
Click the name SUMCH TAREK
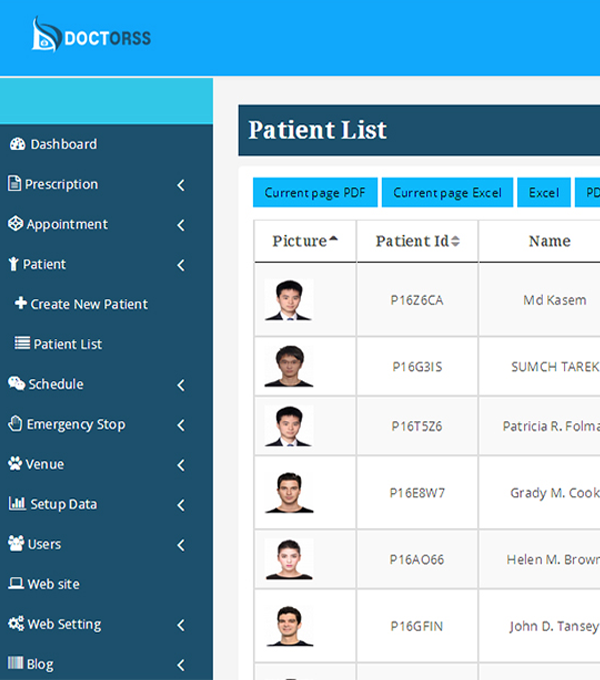click(x=555, y=367)
